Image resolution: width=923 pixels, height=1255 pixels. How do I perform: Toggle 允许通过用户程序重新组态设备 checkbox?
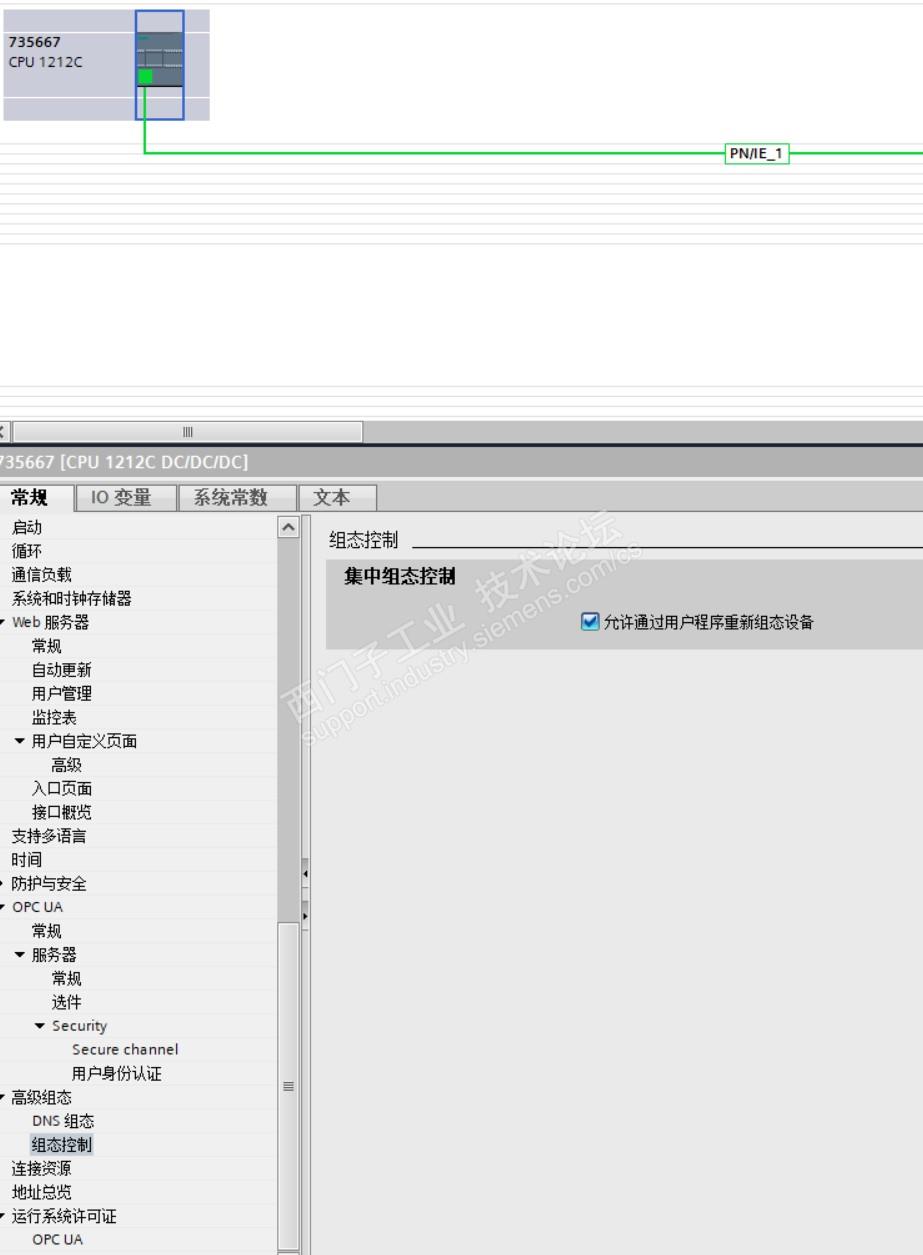point(590,622)
